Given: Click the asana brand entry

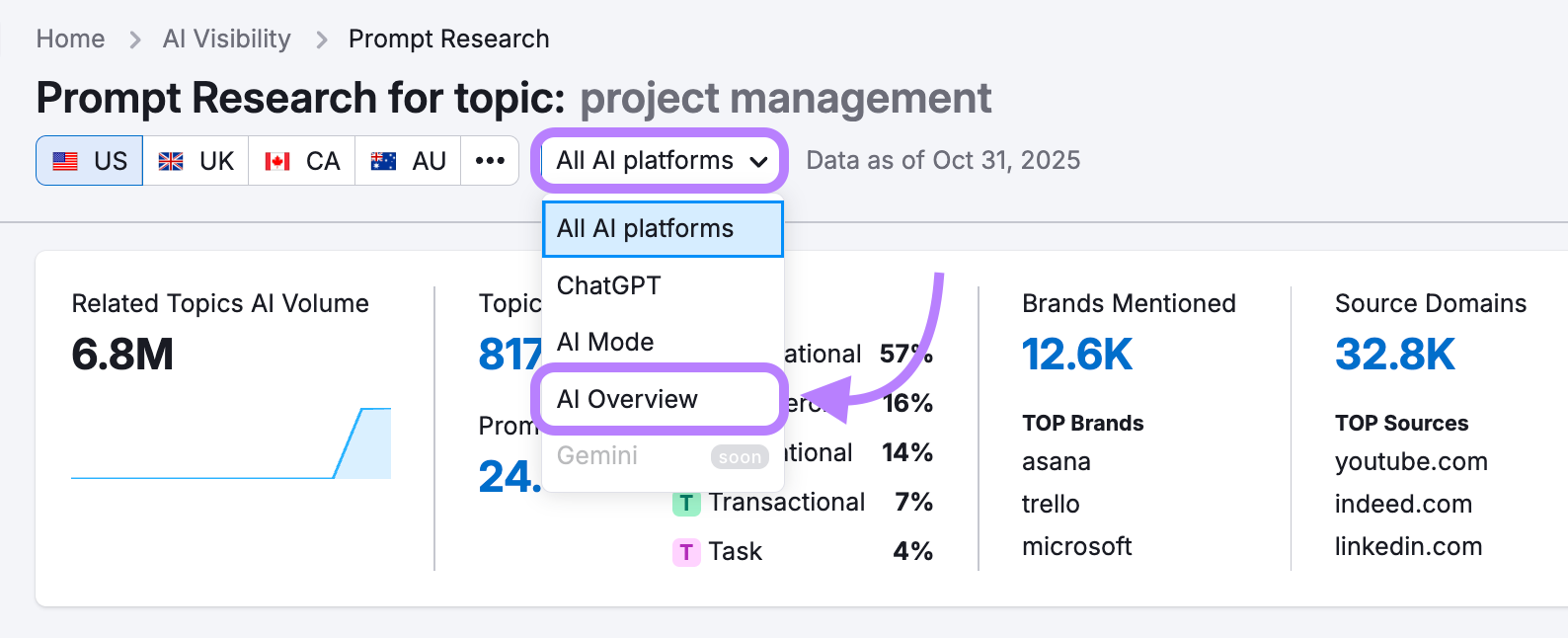Looking at the screenshot, I should 1057,462.
